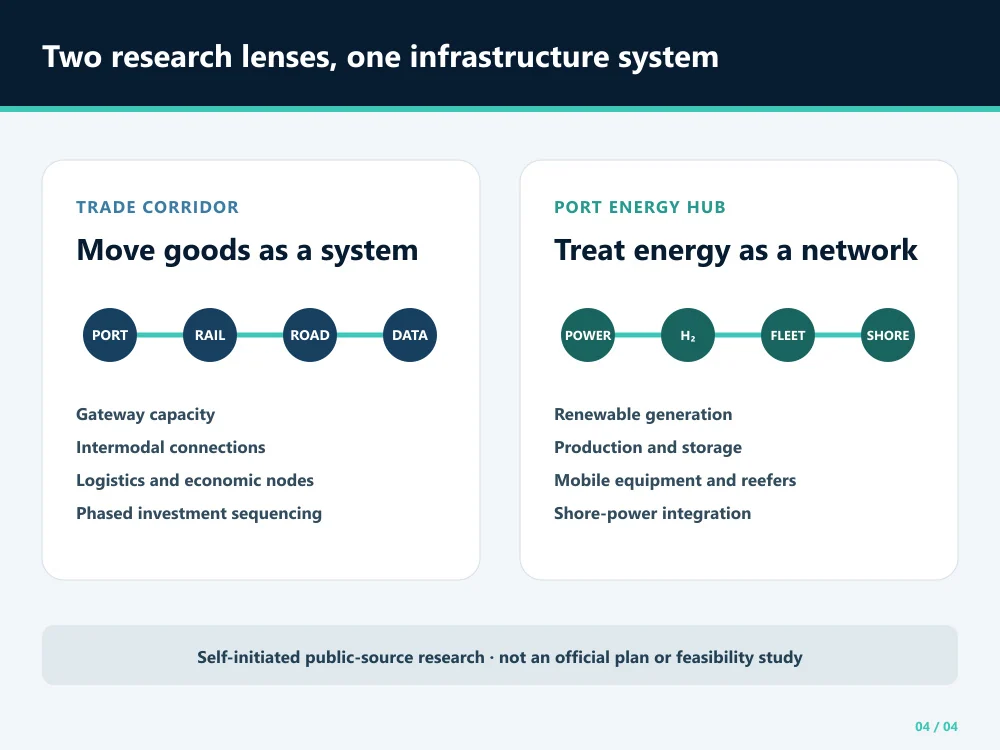Click the DATA circle node
Image resolution: width=1000 pixels, height=750 pixels.
coord(410,335)
